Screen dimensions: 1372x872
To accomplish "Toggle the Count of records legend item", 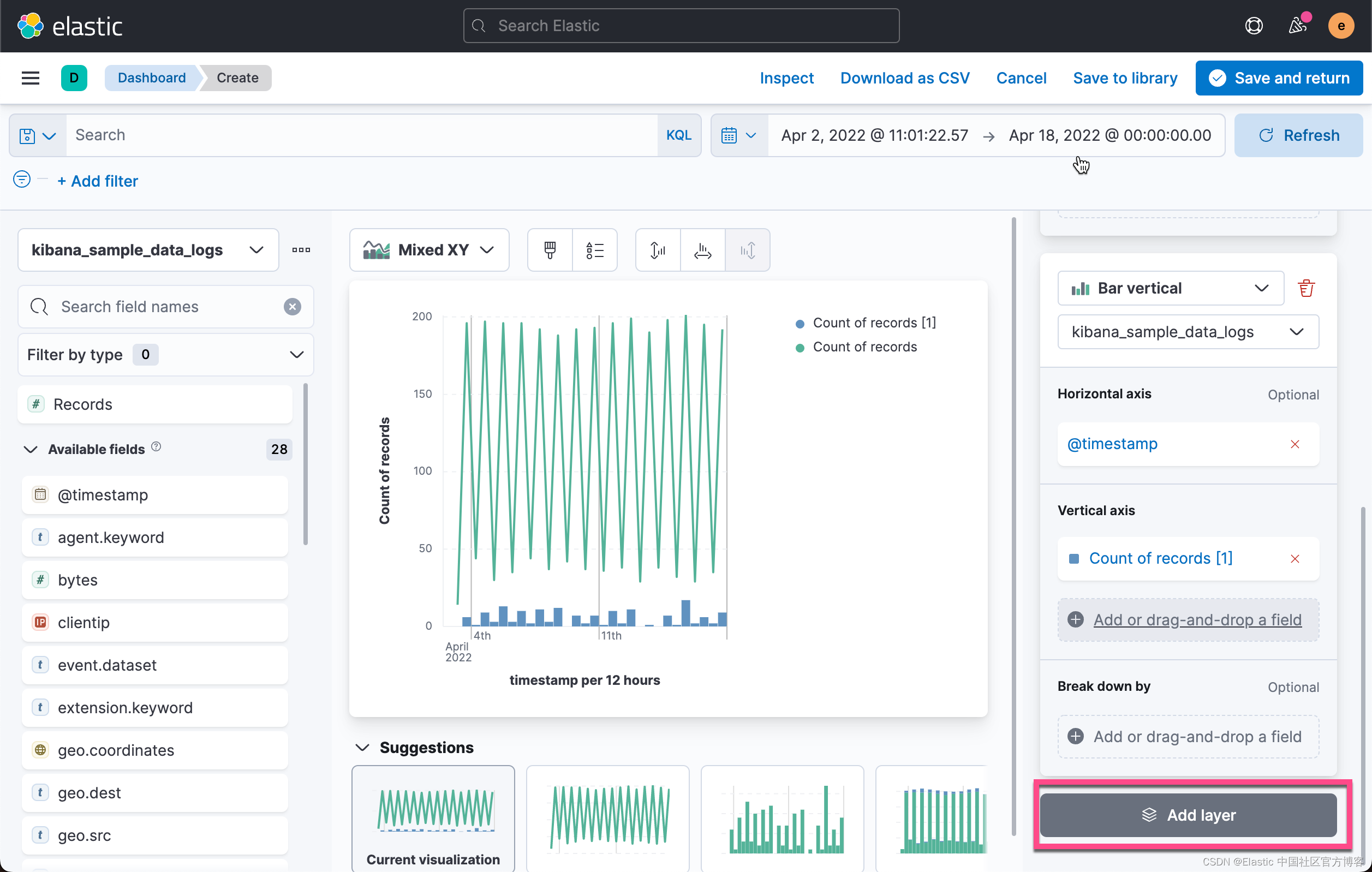I will coord(864,347).
